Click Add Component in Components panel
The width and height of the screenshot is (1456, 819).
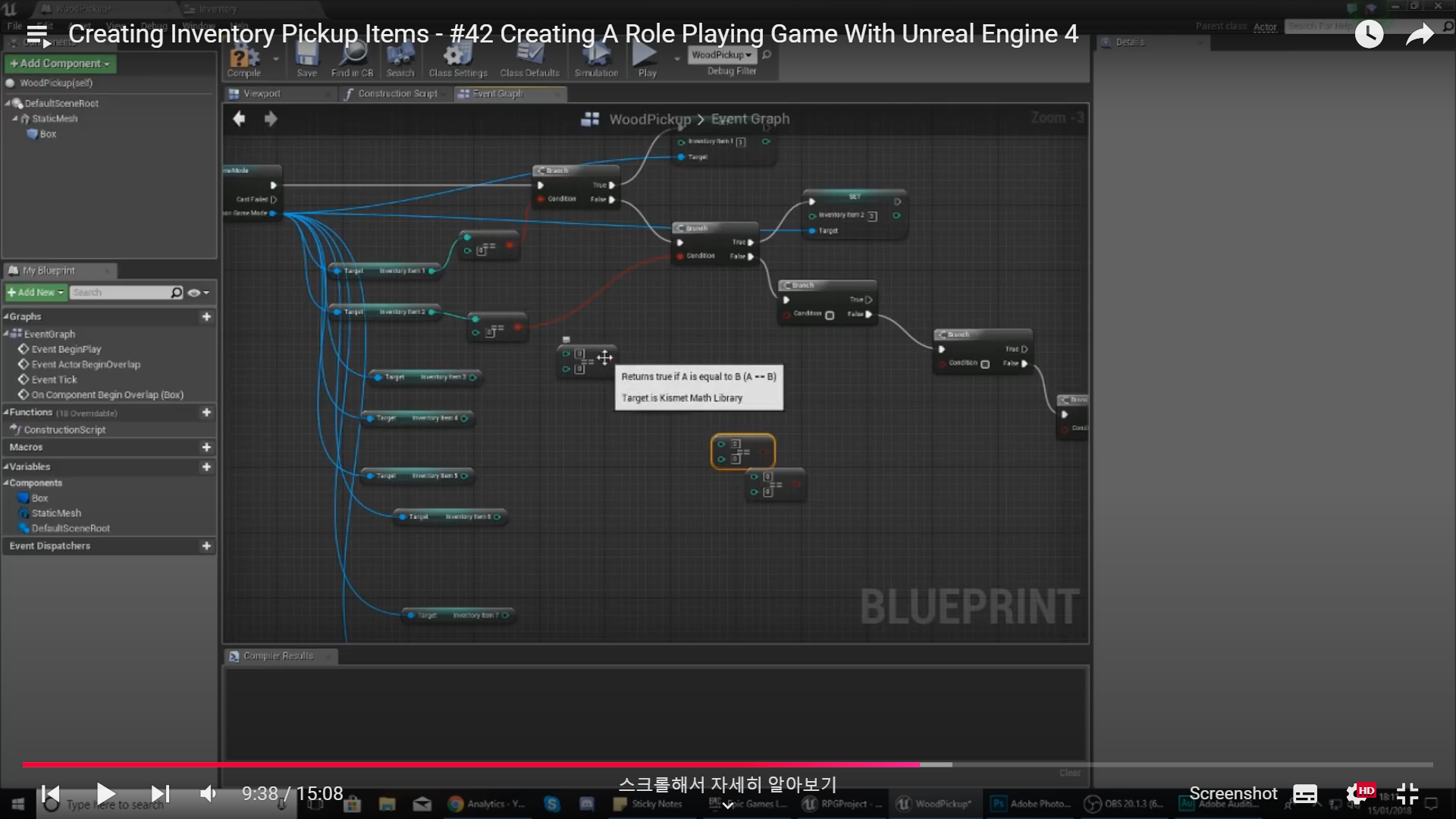[x=59, y=63]
